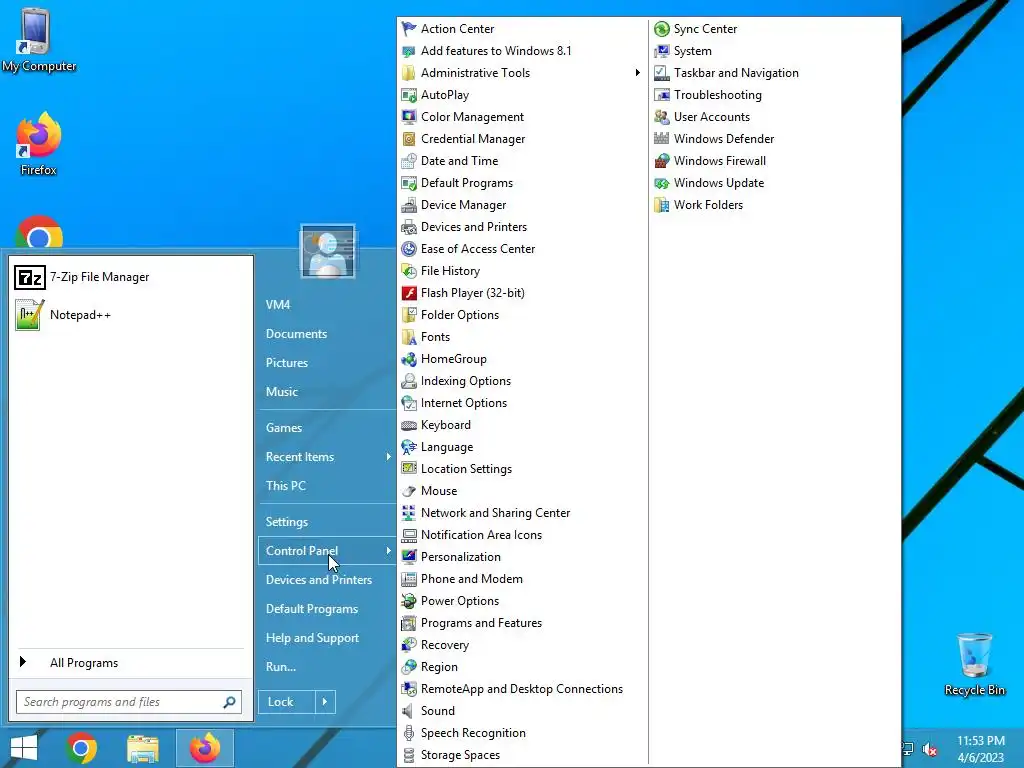Click the Flash Player icon

[409, 293]
